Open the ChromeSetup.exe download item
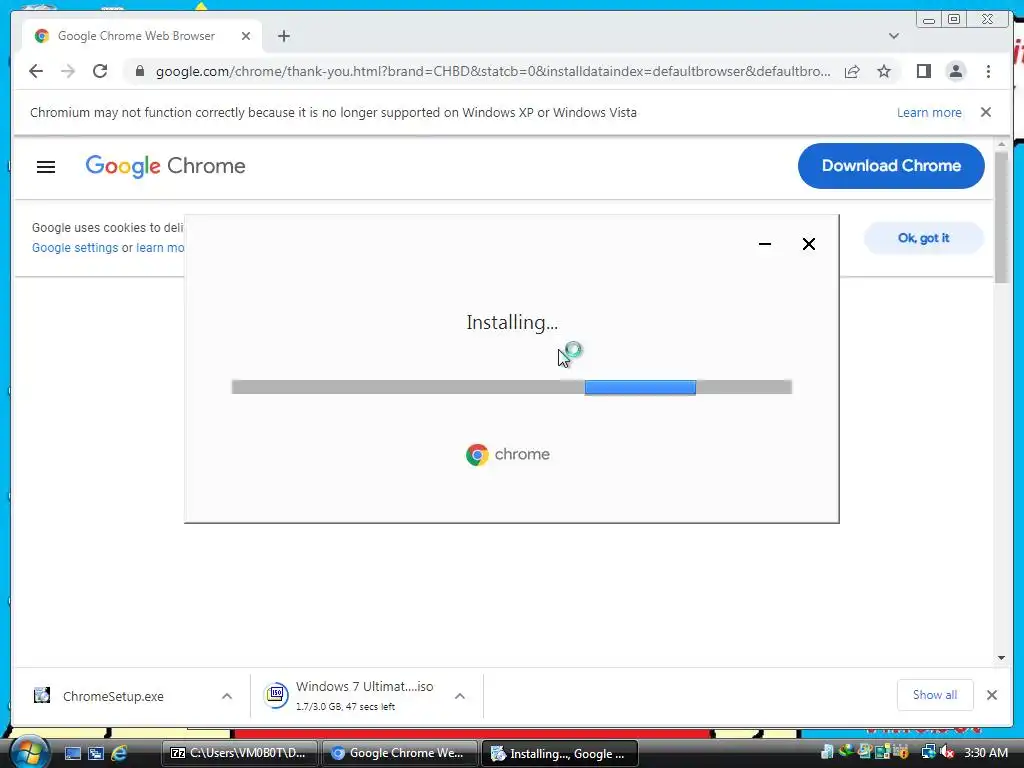This screenshot has height=768, width=1024. click(113, 696)
